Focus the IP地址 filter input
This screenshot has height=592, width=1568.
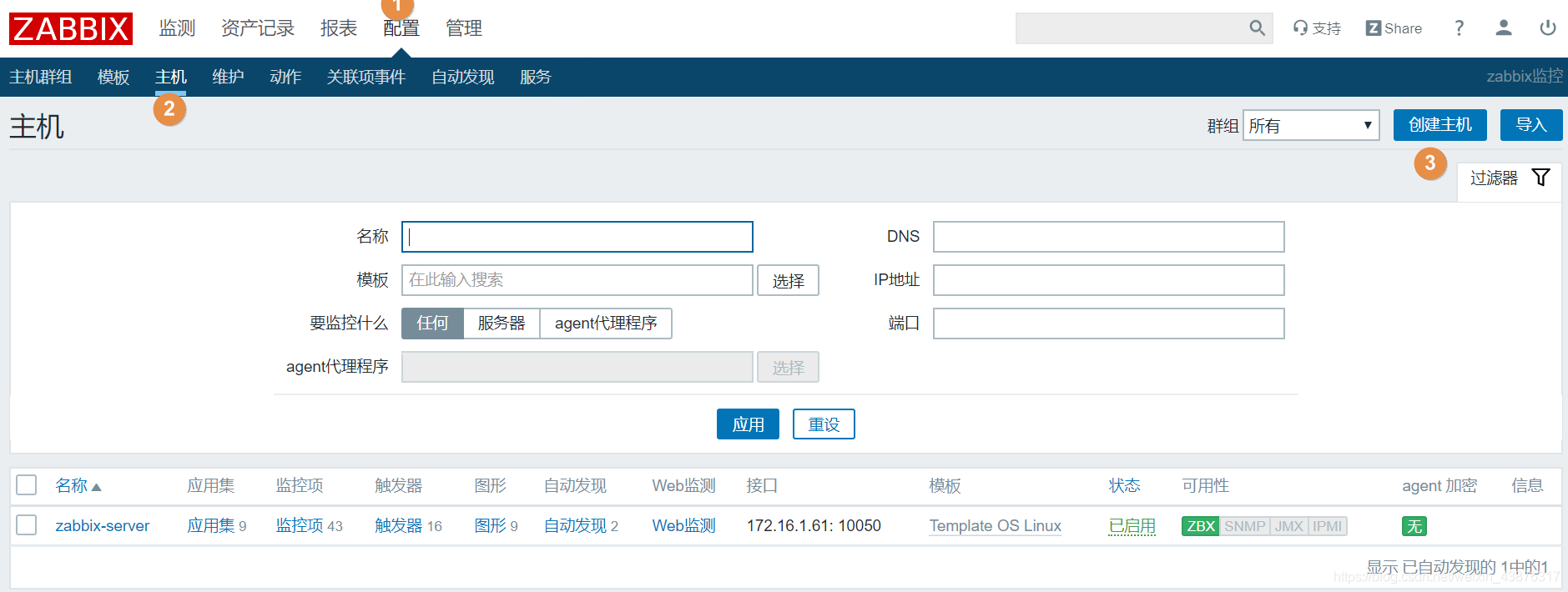pyautogui.click(x=1108, y=280)
